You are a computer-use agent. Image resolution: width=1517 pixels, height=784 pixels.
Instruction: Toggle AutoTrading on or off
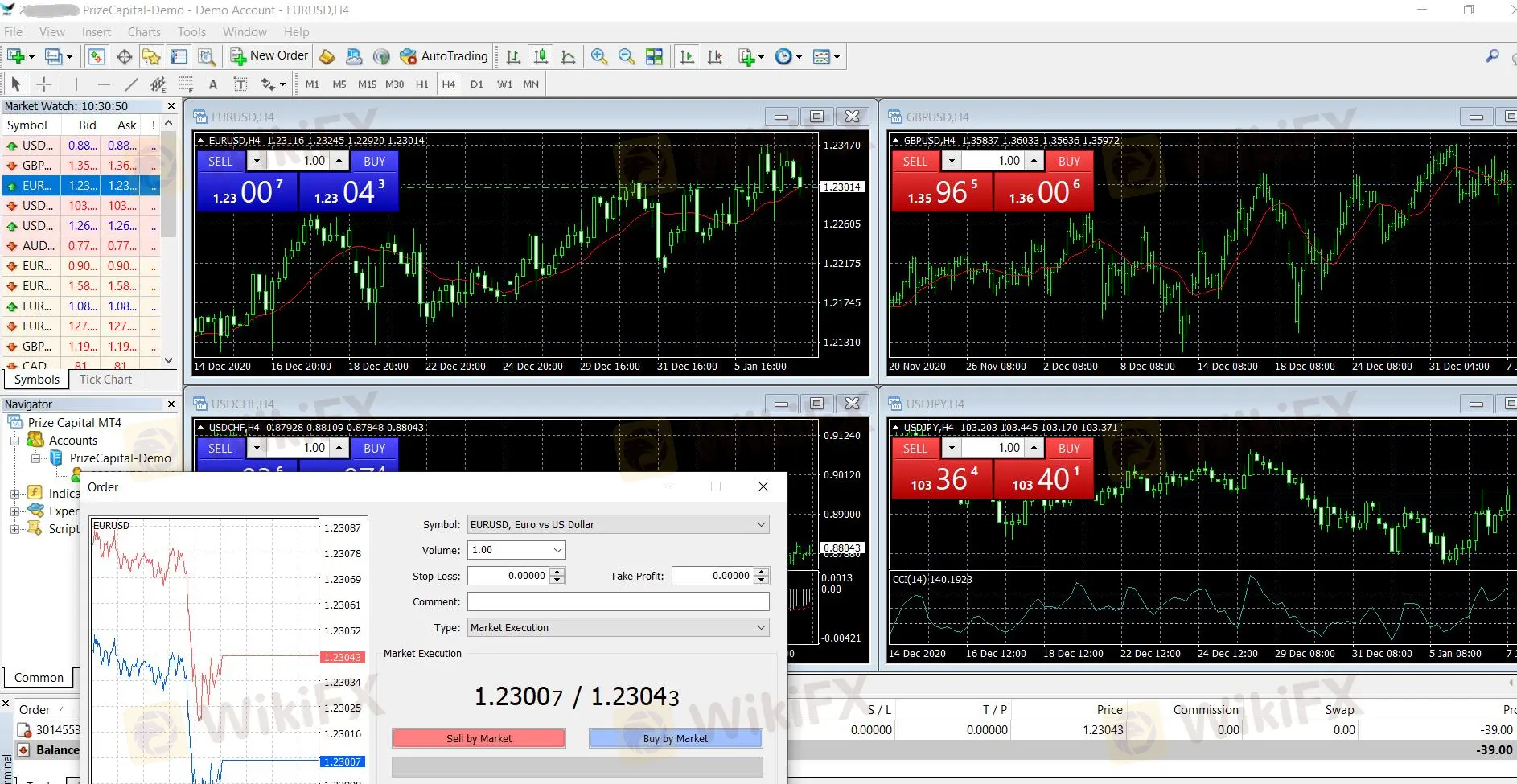click(x=444, y=55)
